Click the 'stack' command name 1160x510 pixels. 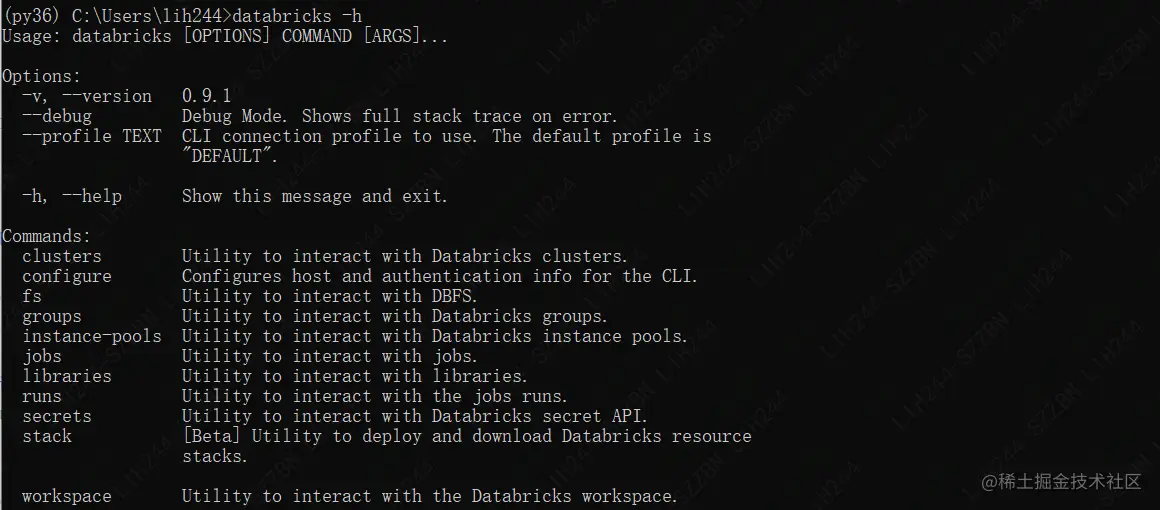coord(47,436)
